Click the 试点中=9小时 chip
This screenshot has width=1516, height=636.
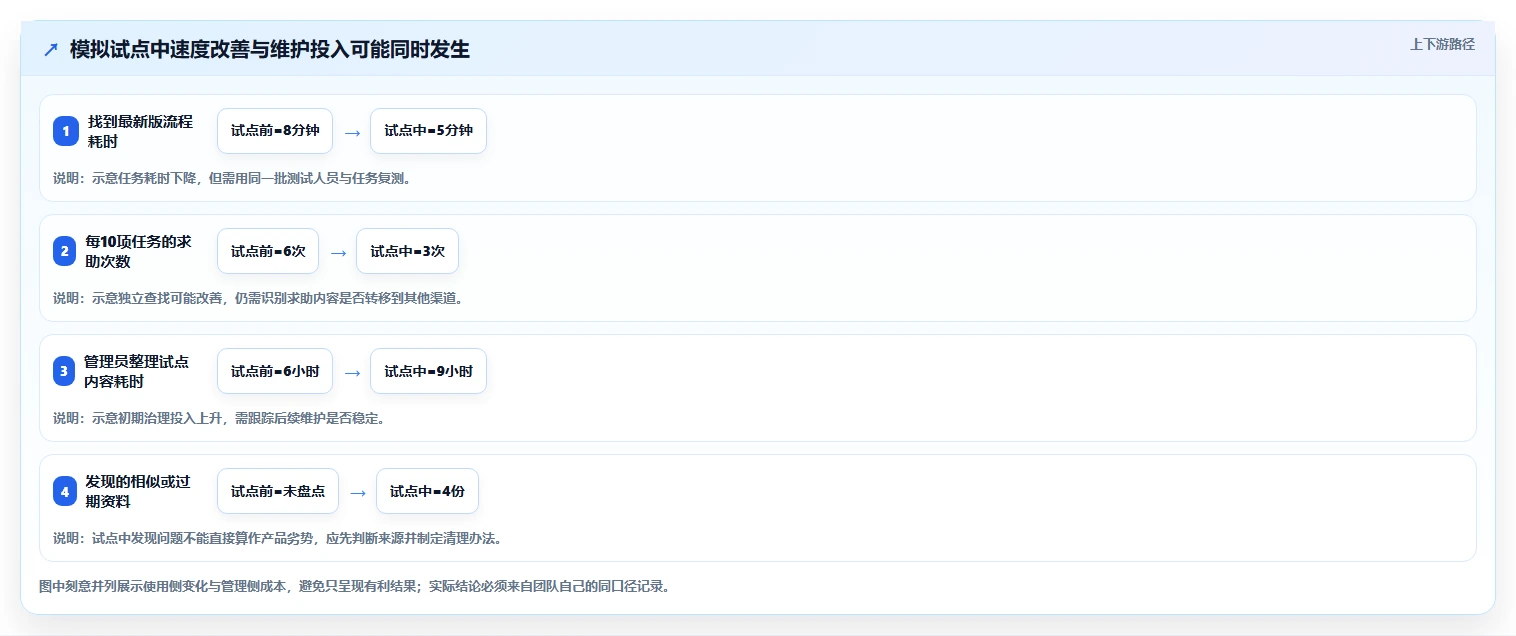(428, 371)
